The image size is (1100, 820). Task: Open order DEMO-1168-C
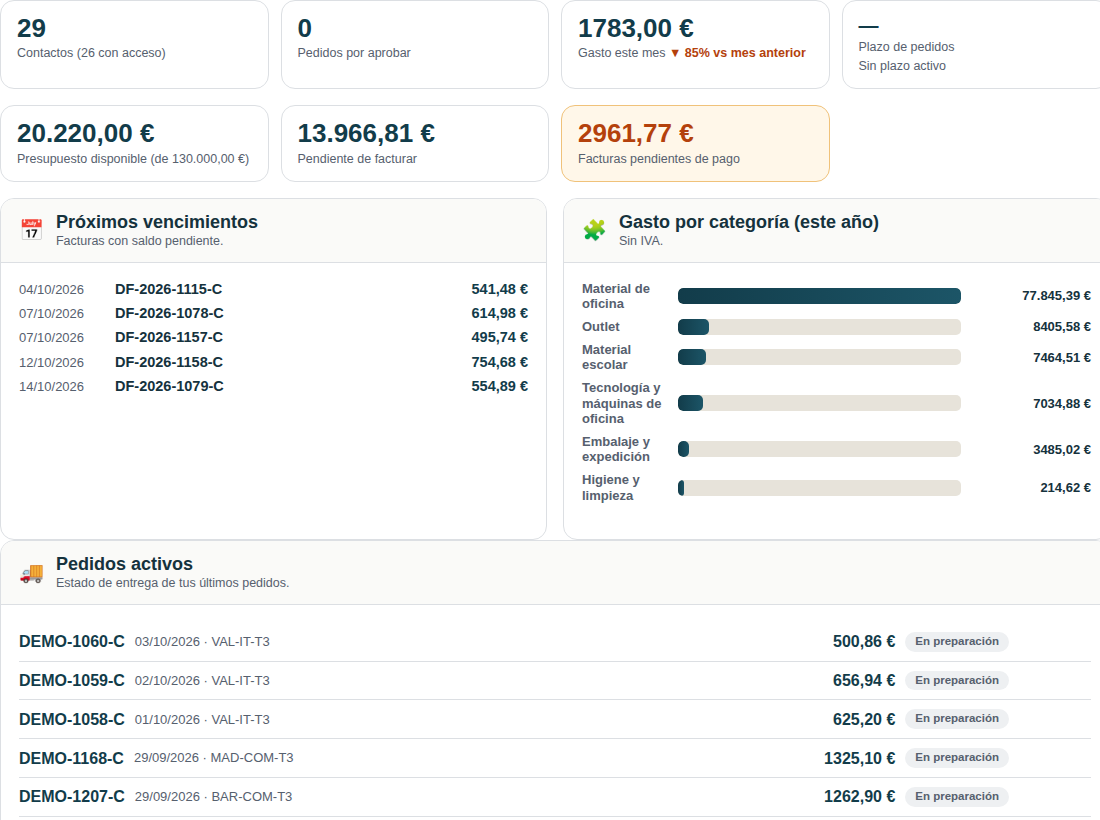(71, 758)
